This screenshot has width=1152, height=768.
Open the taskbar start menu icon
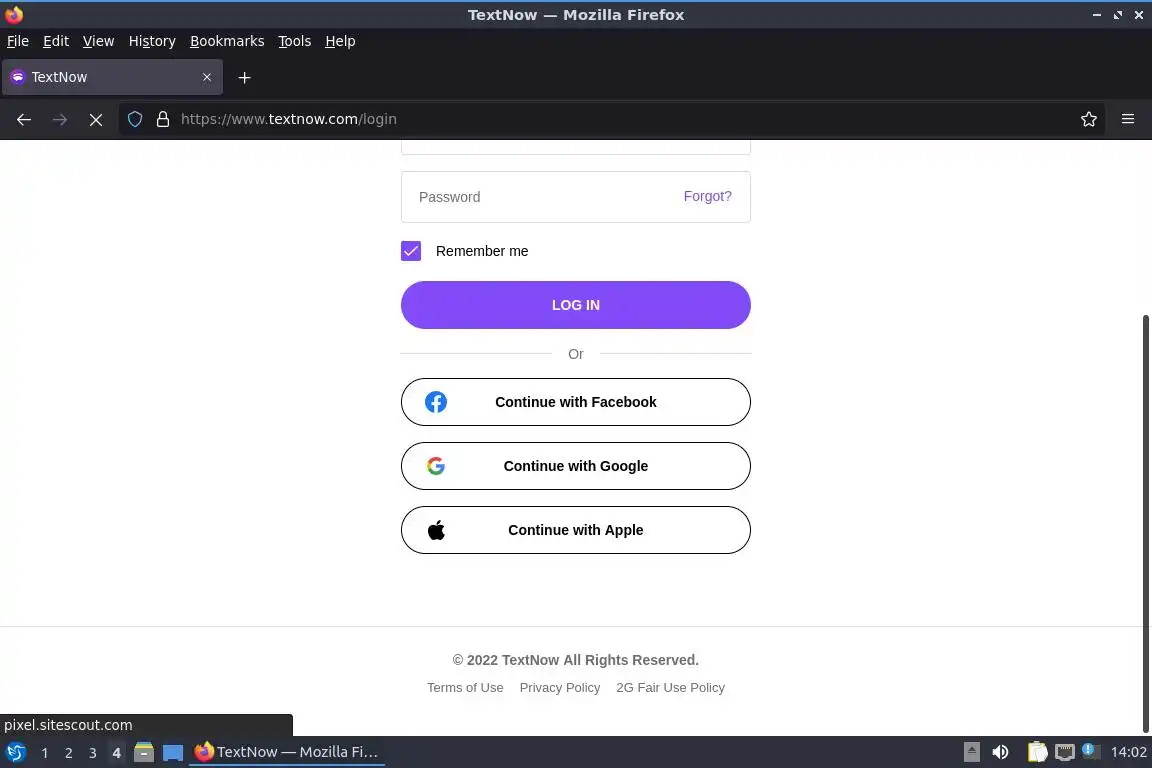(x=15, y=752)
